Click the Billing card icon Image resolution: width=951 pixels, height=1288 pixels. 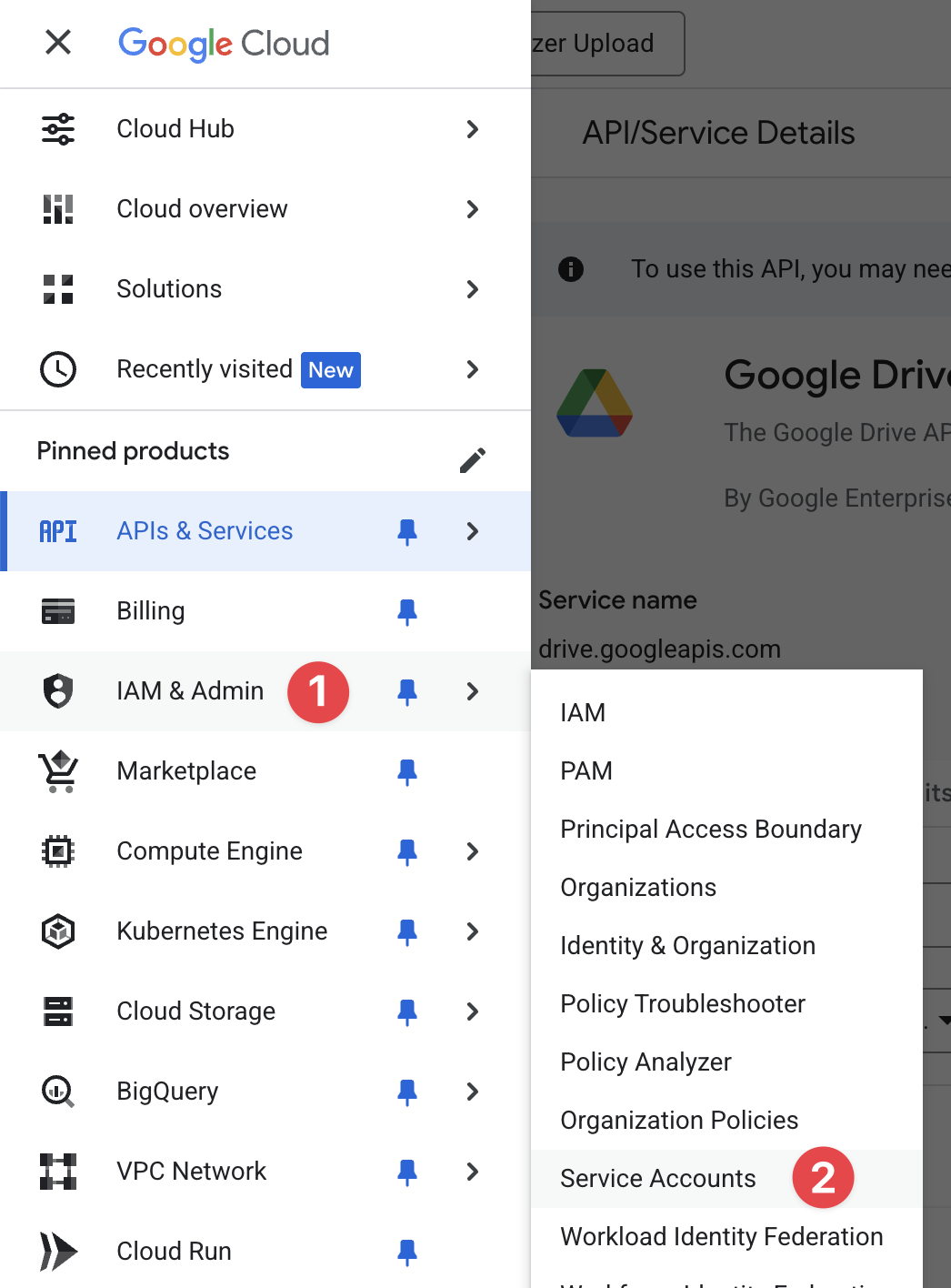pyautogui.click(x=58, y=611)
